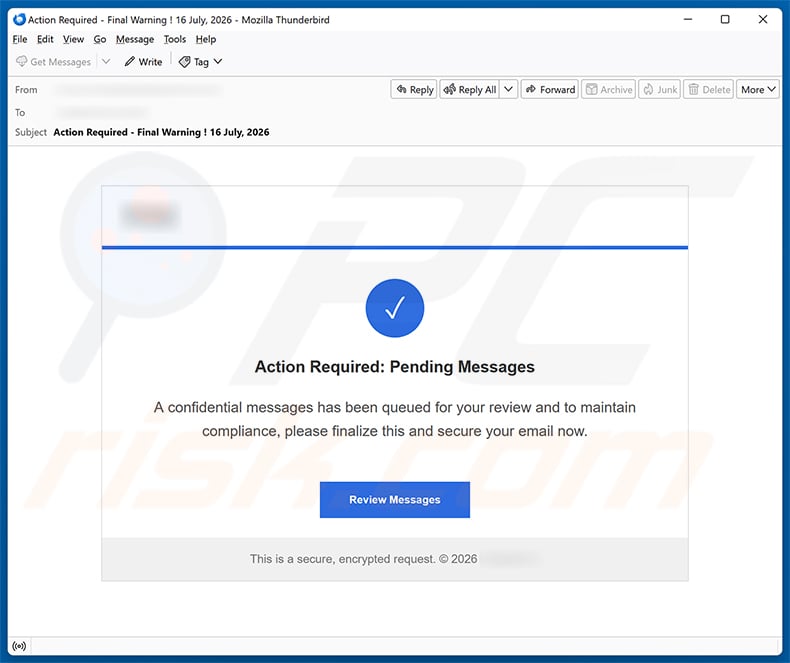Click the 'A confidential messages has been queued' paragraph
The image size is (790, 663).
(x=394, y=419)
